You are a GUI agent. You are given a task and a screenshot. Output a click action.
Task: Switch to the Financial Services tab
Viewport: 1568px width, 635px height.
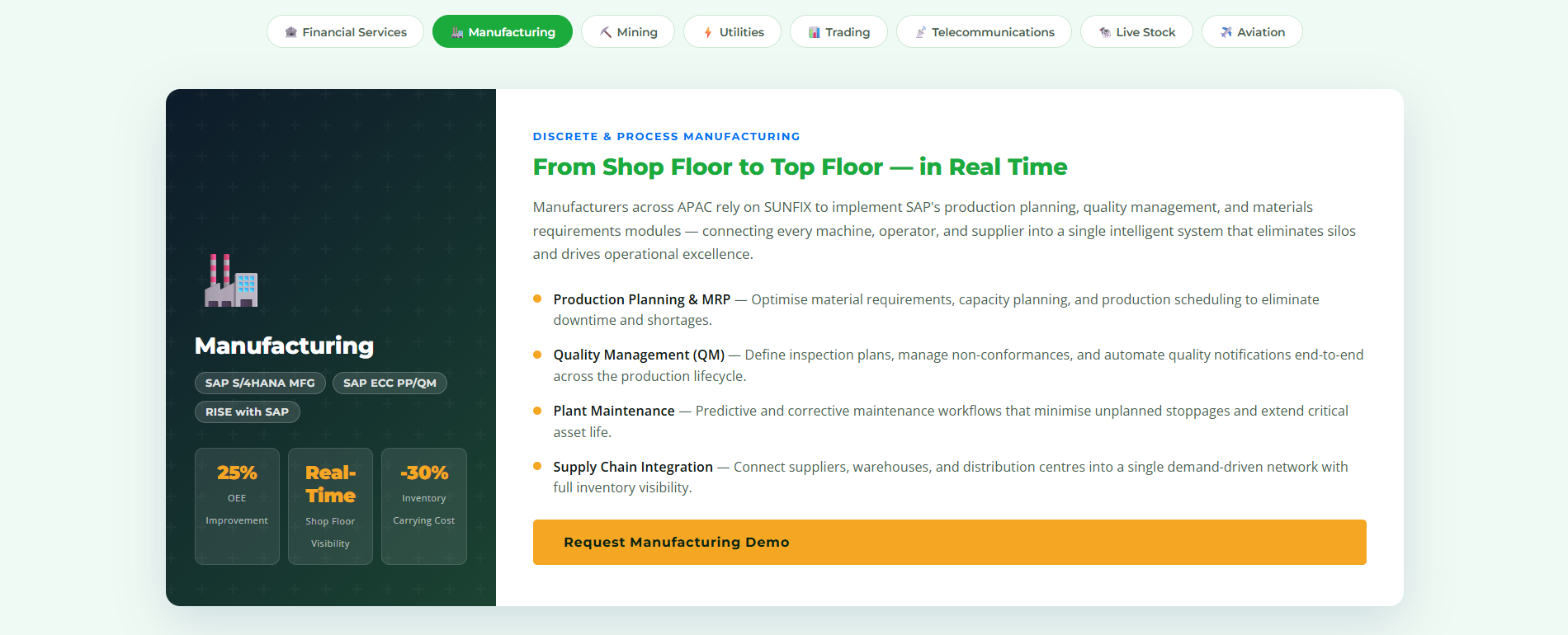coord(345,31)
